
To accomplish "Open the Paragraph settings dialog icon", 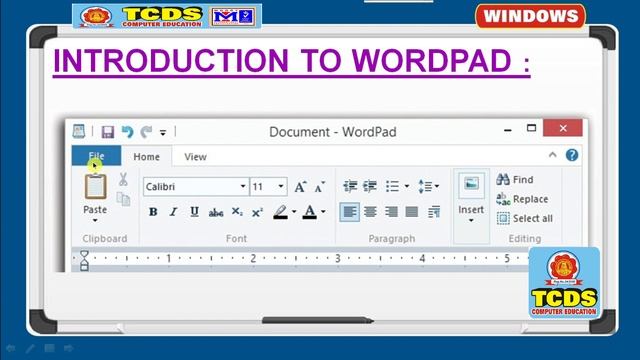I will point(433,212).
